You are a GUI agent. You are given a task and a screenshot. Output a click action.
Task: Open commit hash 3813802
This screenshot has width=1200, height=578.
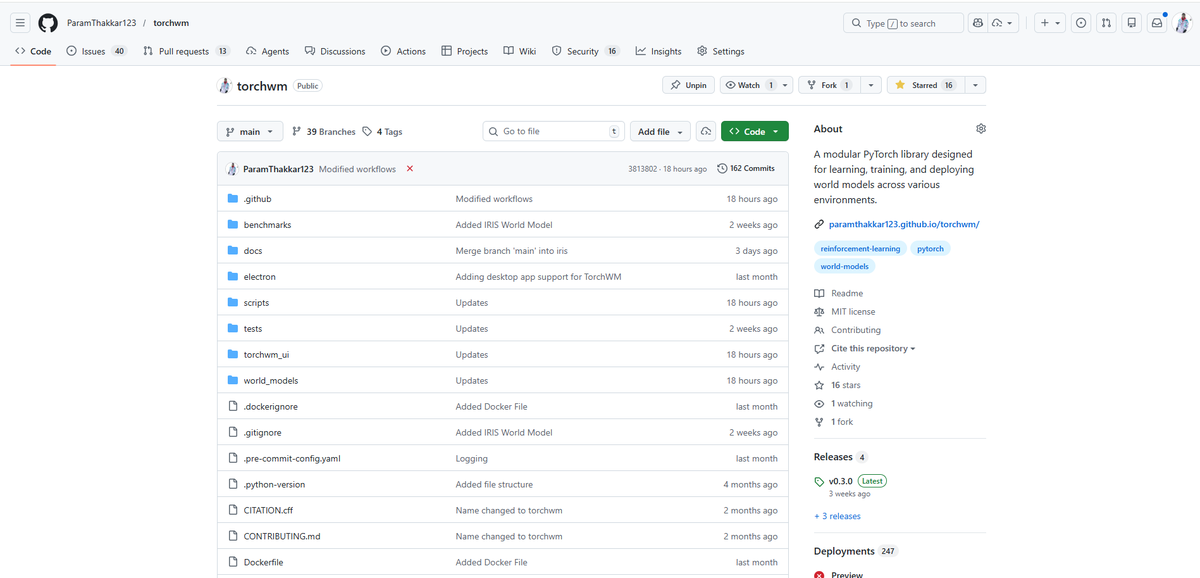pos(643,169)
